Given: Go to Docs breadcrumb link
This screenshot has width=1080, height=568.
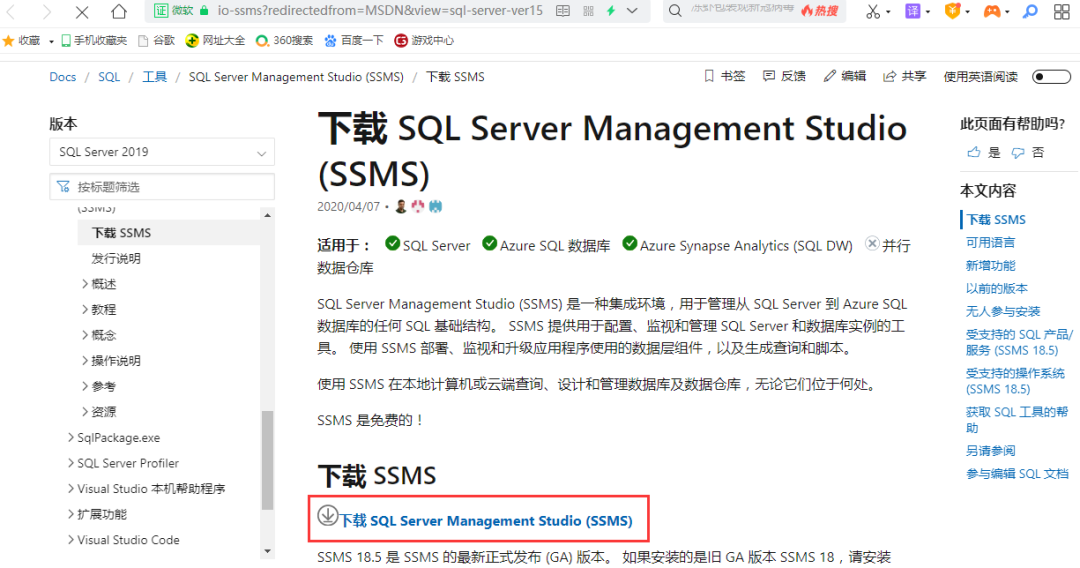Looking at the screenshot, I should tap(63, 77).
